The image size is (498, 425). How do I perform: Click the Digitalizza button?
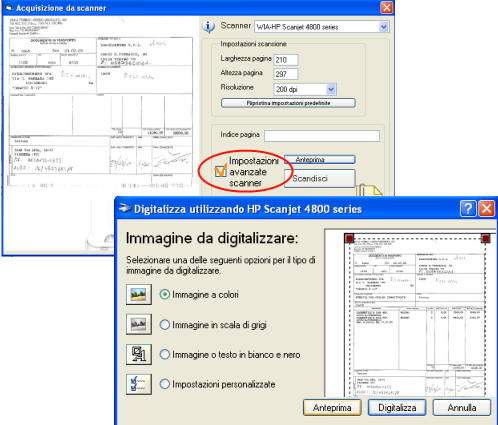click(397, 407)
